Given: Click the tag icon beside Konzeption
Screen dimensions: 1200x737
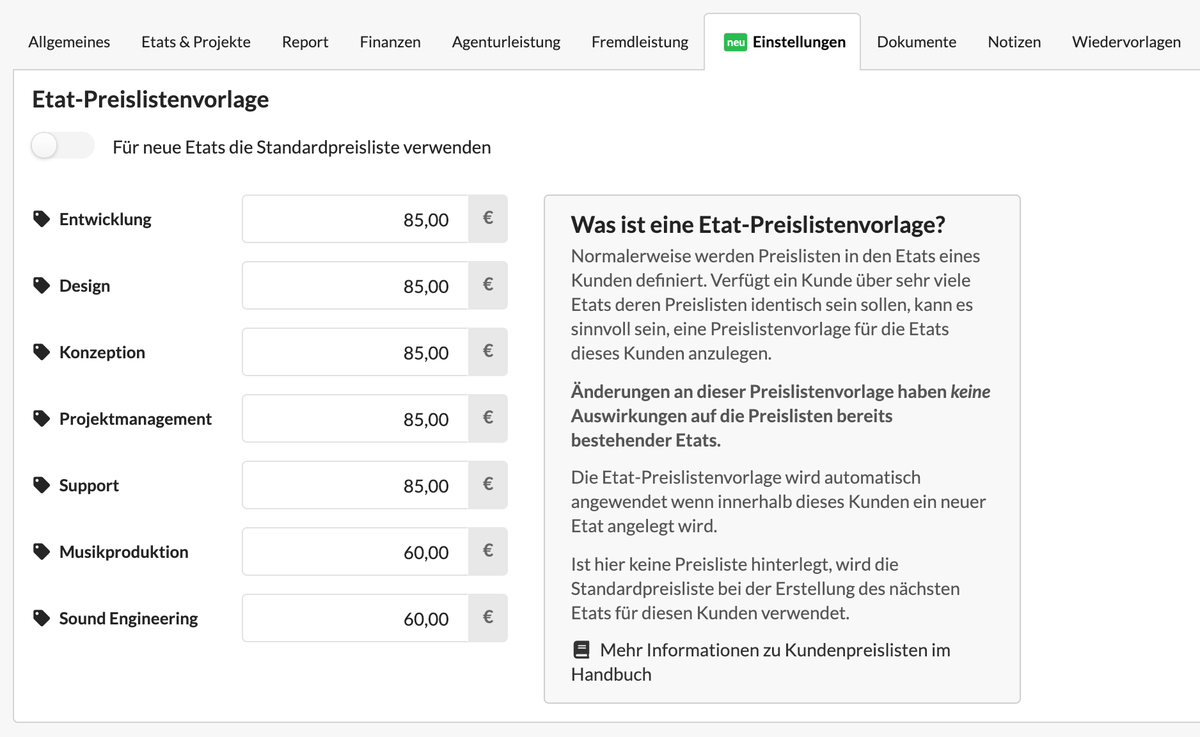Looking at the screenshot, I should pos(41,352).
